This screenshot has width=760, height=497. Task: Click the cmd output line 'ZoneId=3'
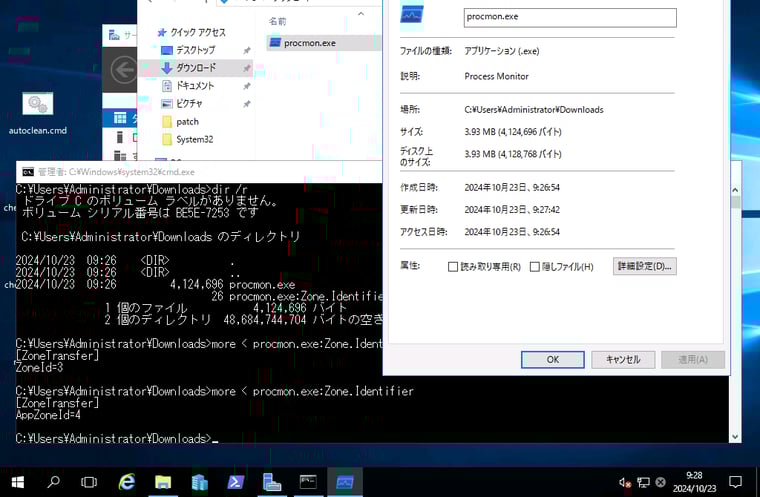(x=39, y=368)
